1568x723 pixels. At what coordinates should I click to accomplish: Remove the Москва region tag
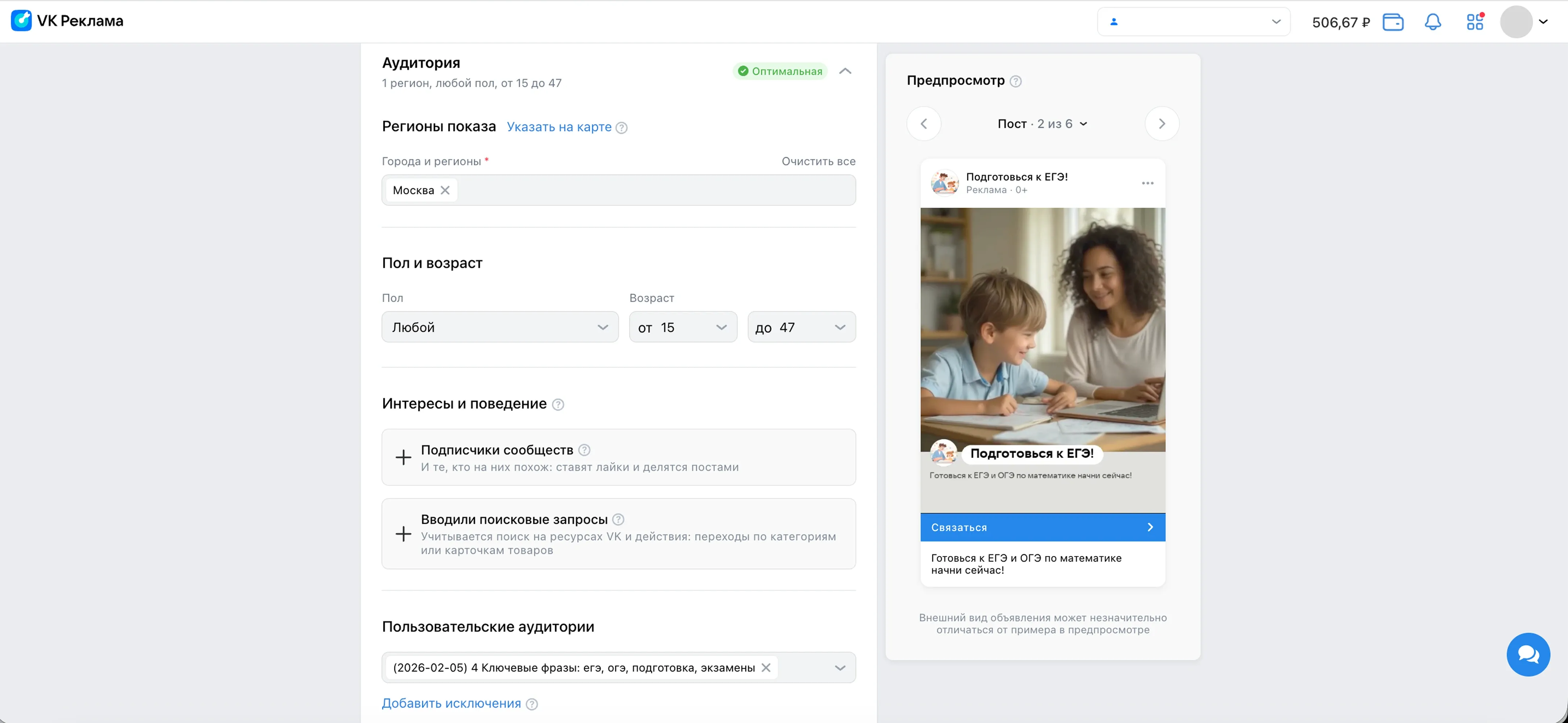click(x=445, y=190)
